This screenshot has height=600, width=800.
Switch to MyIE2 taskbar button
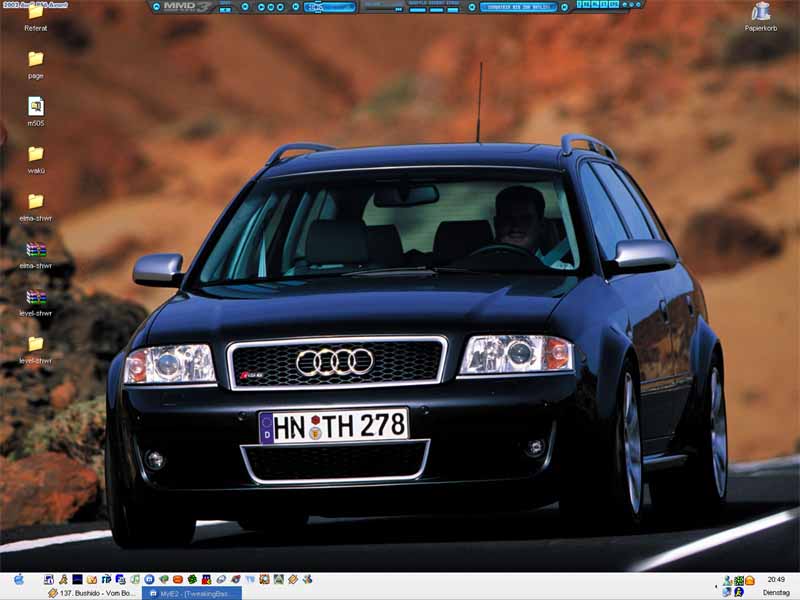click(192, 593)
